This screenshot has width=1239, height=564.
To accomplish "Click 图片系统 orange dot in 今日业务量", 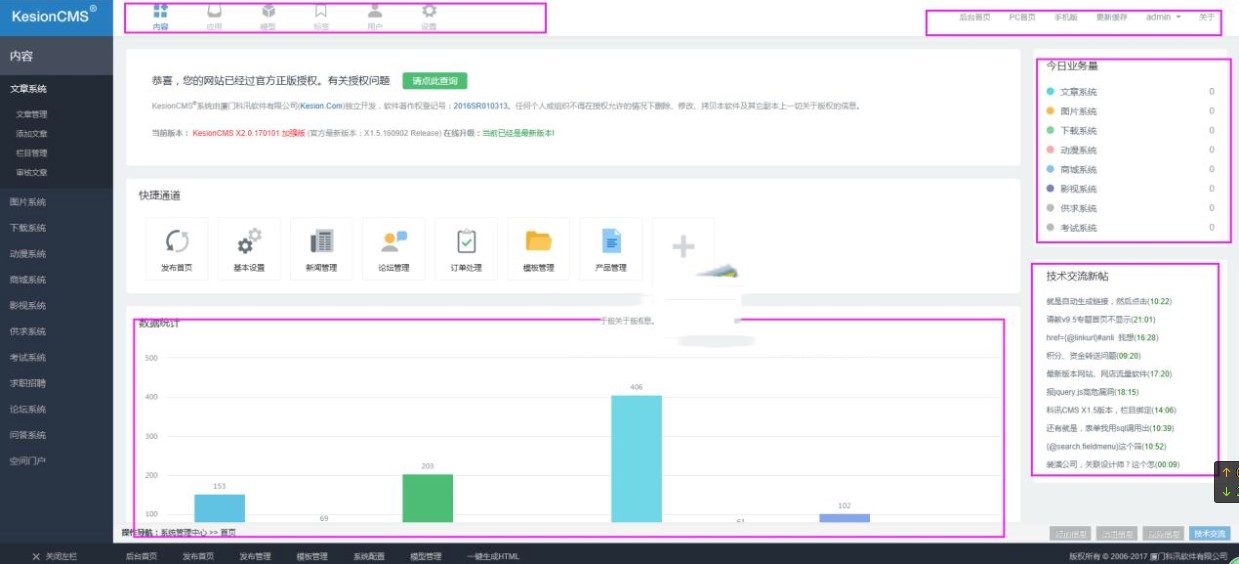I will point(1050,111).
